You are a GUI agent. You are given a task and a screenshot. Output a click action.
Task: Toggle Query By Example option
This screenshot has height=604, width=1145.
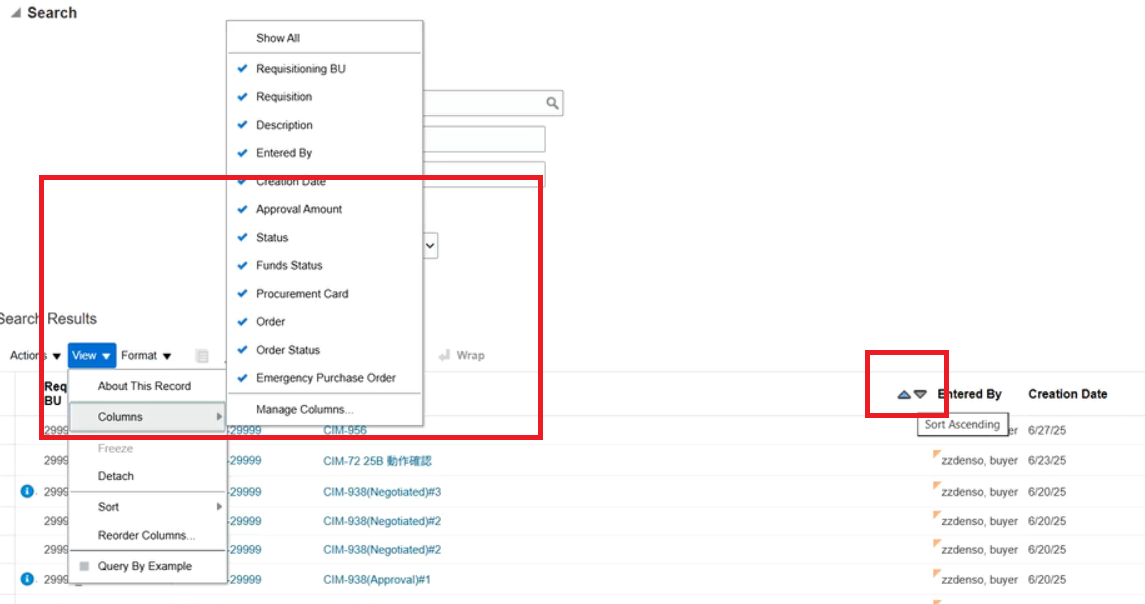coord(147,566)
